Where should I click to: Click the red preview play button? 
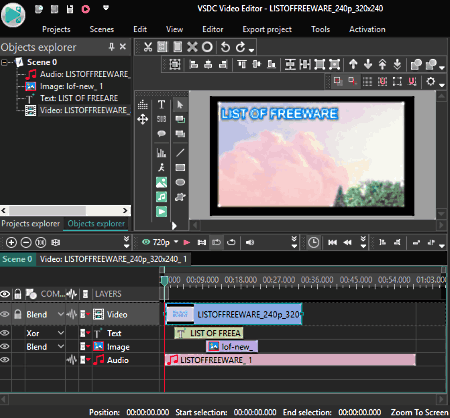pyautogui.click(x=187, y=242)
